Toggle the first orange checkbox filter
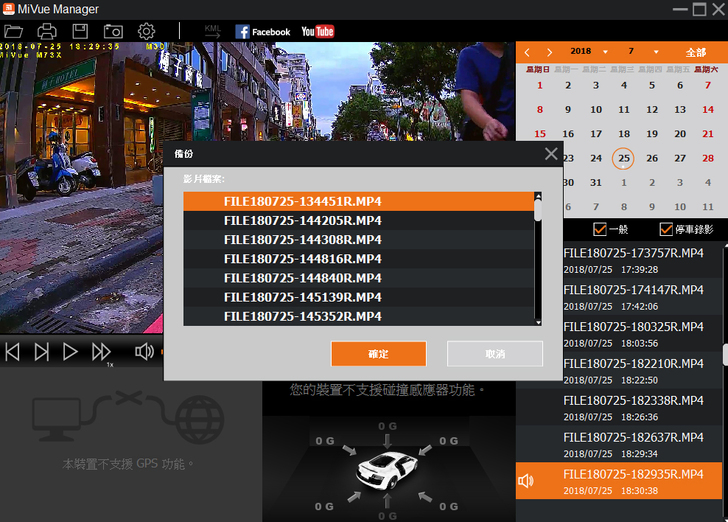 pyautogui.click(x=600, y=229)
